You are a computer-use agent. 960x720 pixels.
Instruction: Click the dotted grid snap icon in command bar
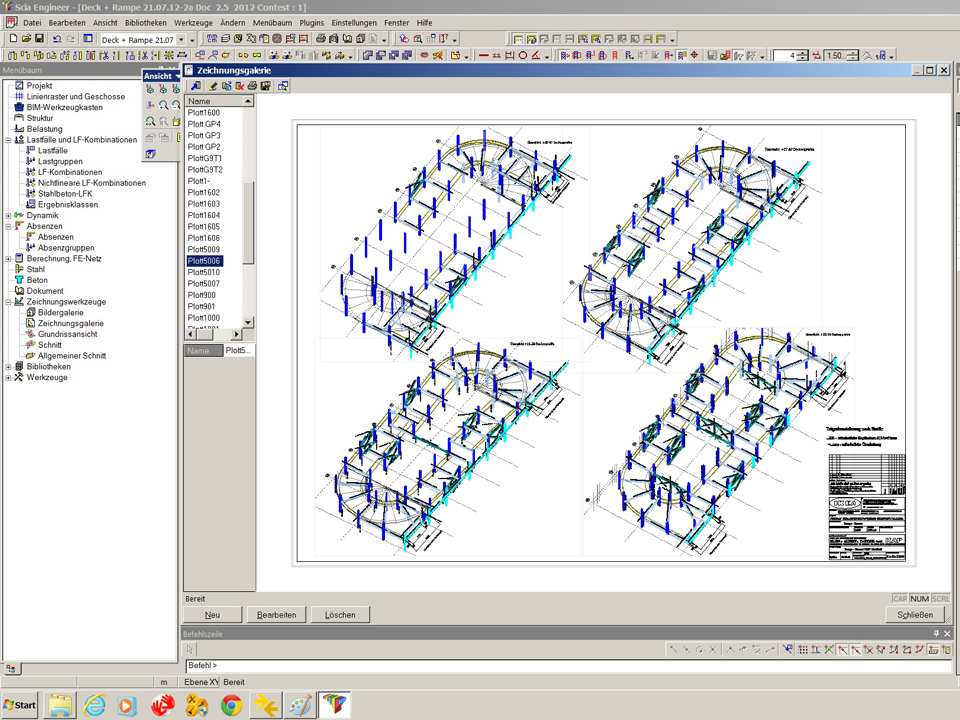pos(803,650)
